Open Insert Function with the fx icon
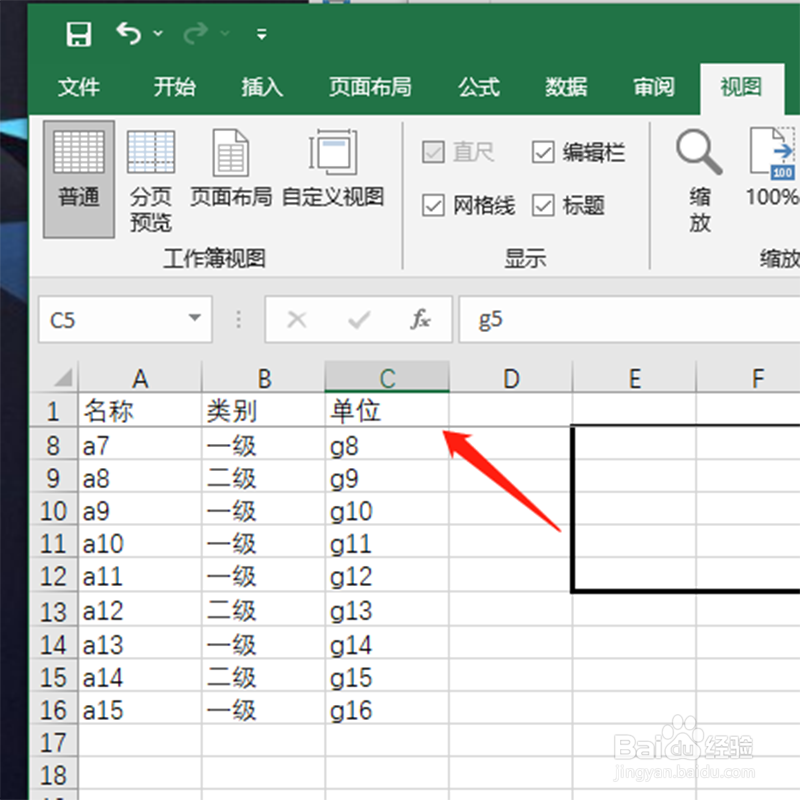The width and height of the screenshot is (800, 800). click(420, 320)
